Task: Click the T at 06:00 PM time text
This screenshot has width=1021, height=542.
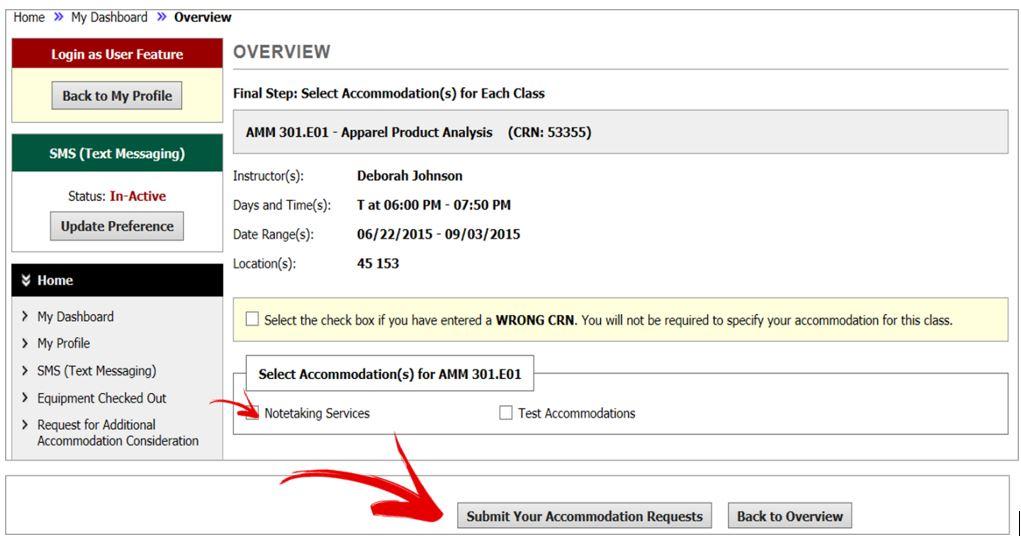Action: pos(434,205)
